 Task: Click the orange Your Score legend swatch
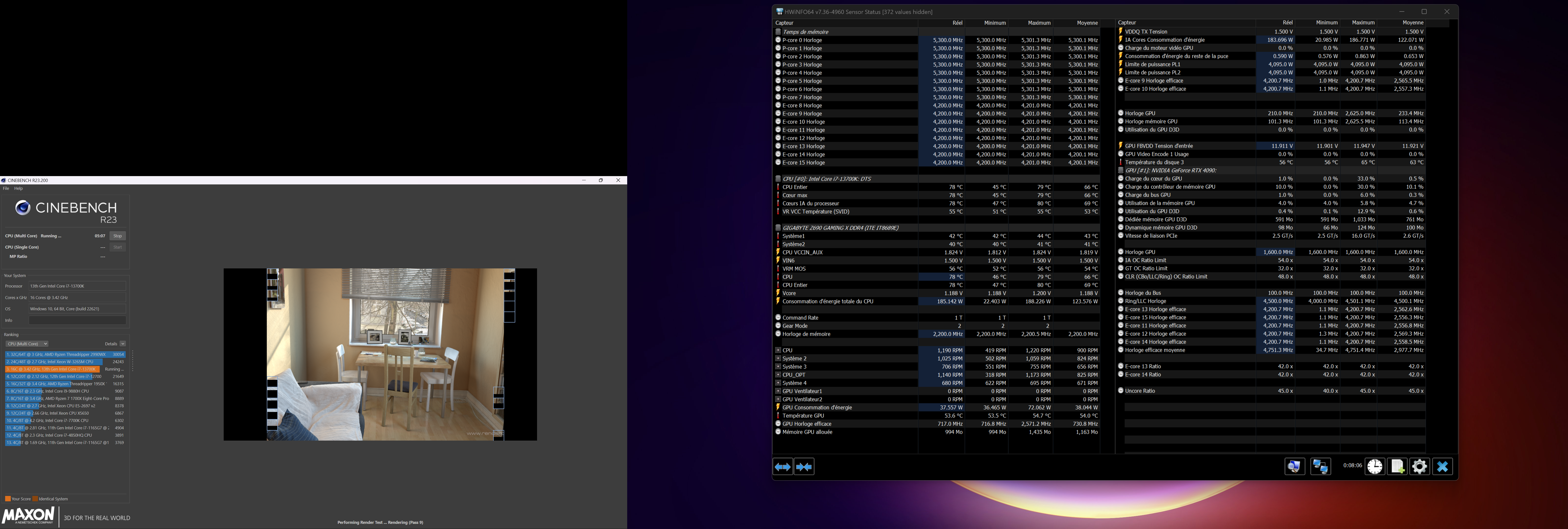(x=8, y=499)
